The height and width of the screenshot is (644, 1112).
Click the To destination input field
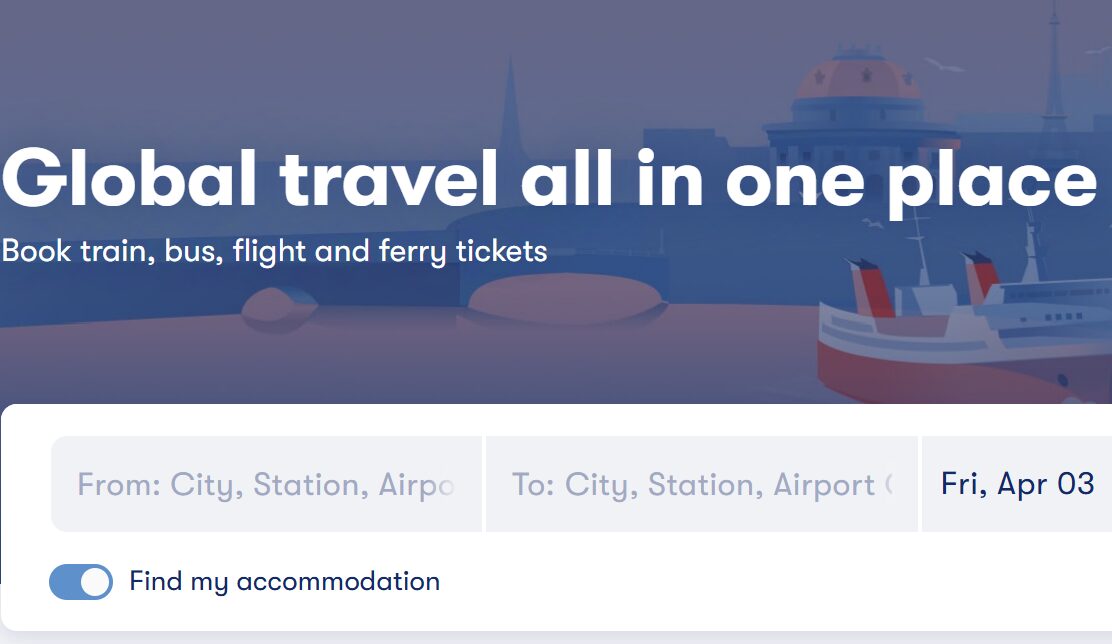coord(702,485)
